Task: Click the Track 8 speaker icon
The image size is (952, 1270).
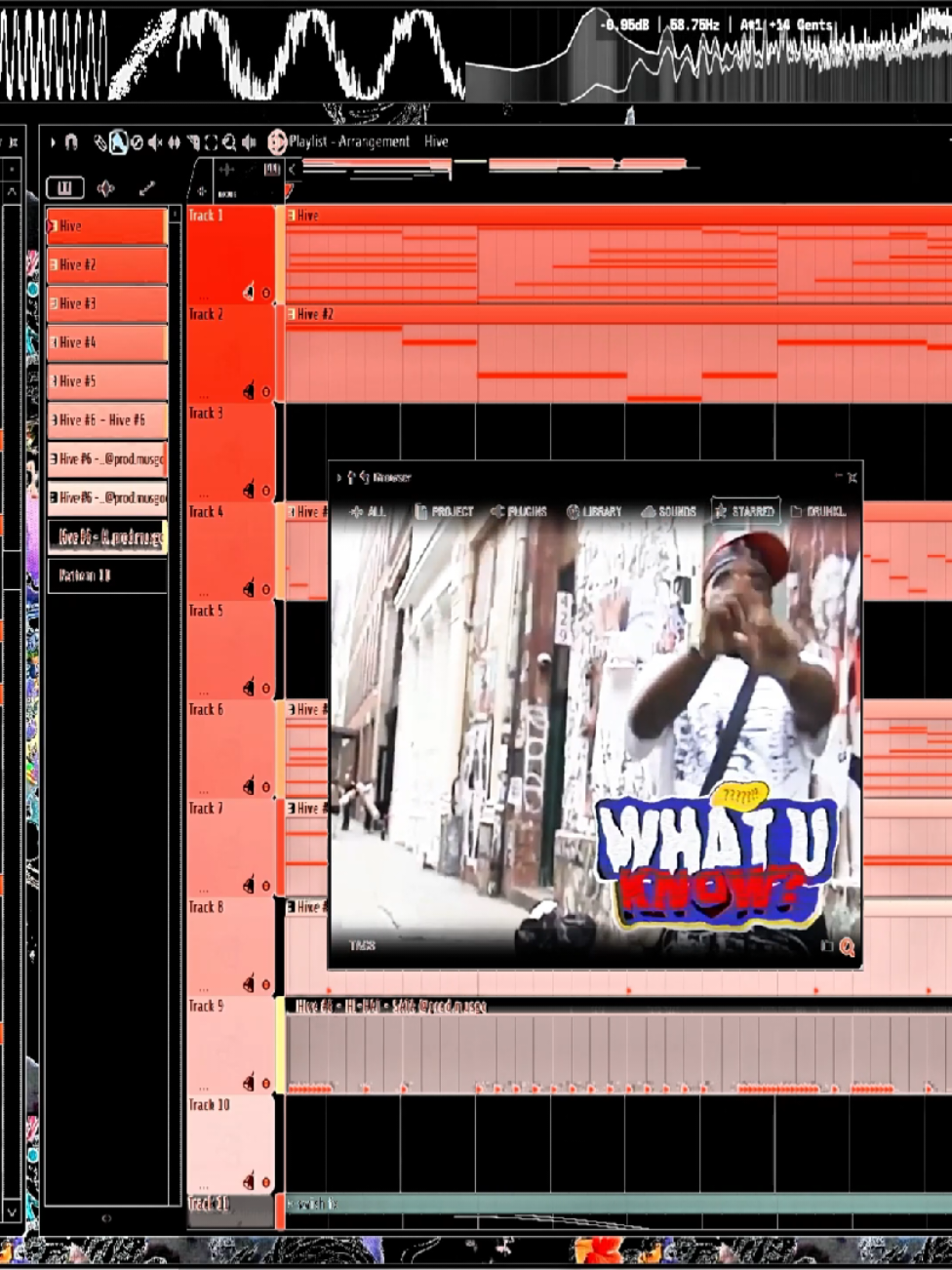Action: pos(249,984)
